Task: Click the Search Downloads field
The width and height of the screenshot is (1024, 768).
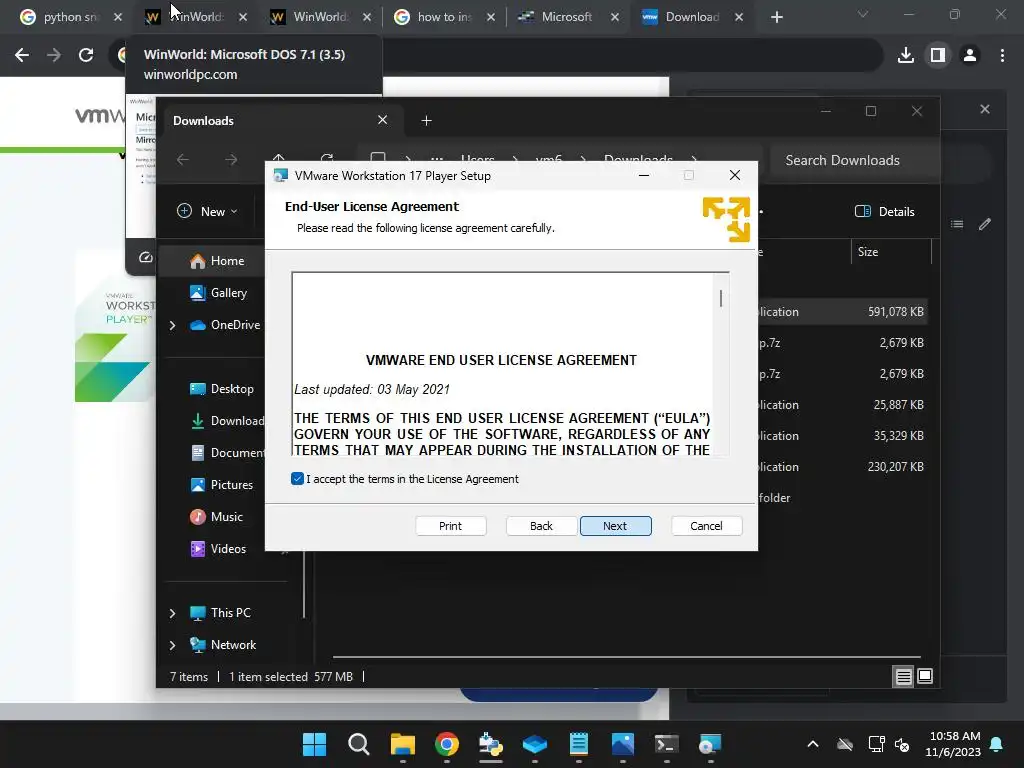Action: [x=852, y=160]
